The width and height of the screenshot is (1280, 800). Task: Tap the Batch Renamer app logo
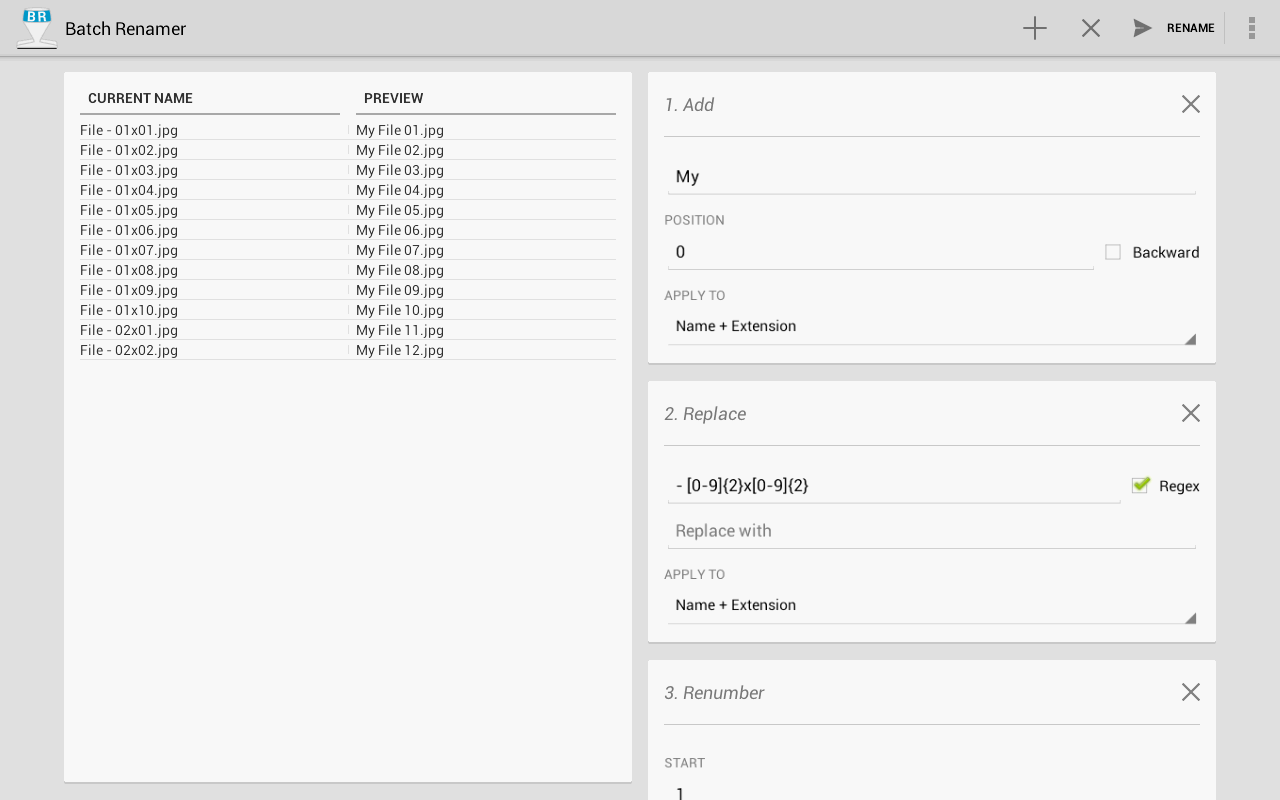pyautogui.click(x=37, y=28)
